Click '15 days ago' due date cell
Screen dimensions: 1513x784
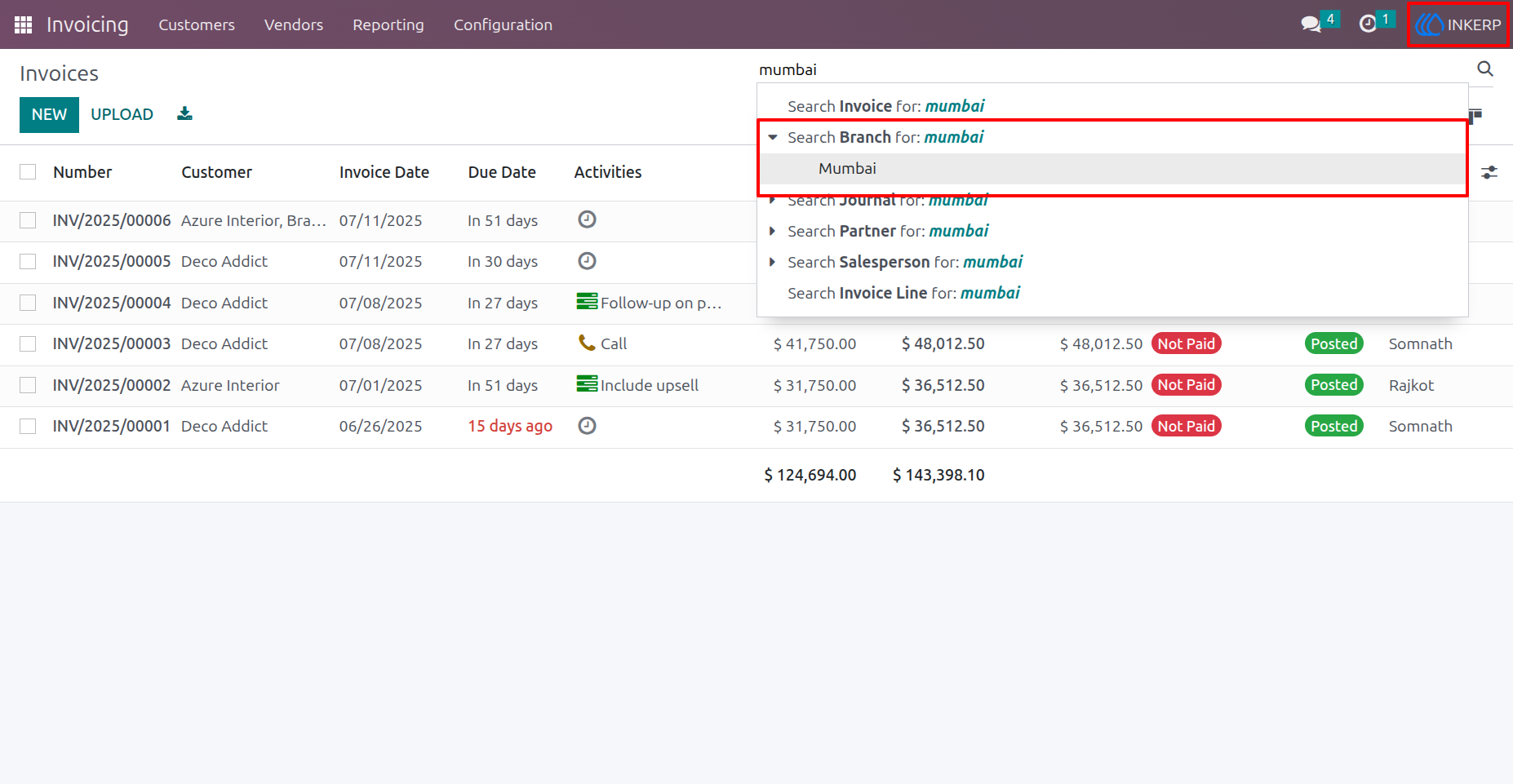click(x=510, y=426)
